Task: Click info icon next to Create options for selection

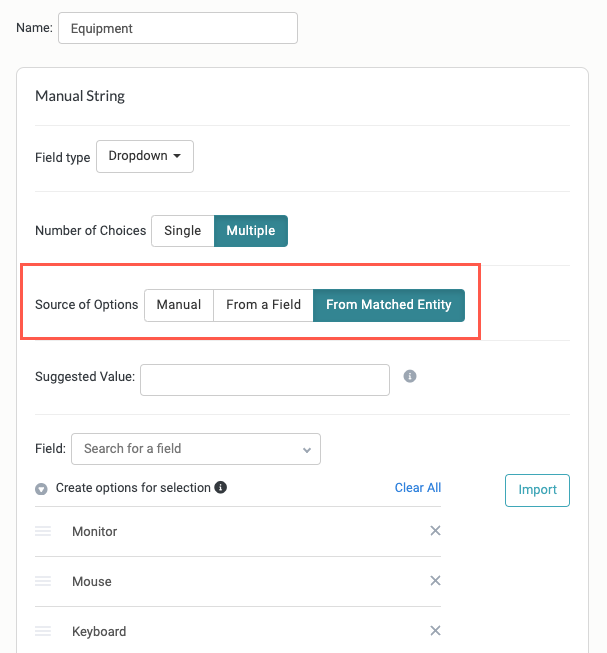Action: pyautogui.click(x=220, y=487)
